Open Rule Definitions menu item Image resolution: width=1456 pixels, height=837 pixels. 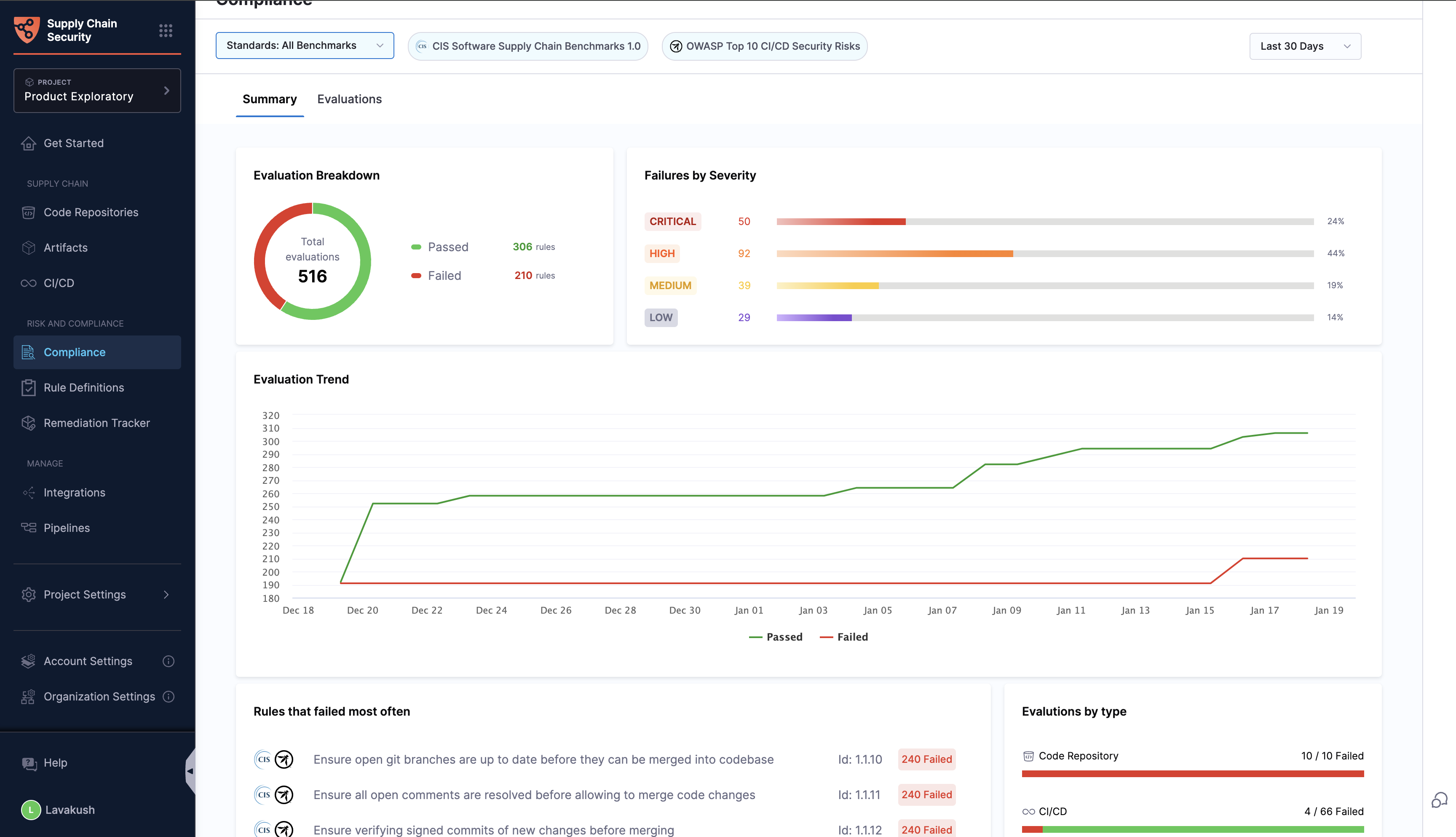coord(84,388)
